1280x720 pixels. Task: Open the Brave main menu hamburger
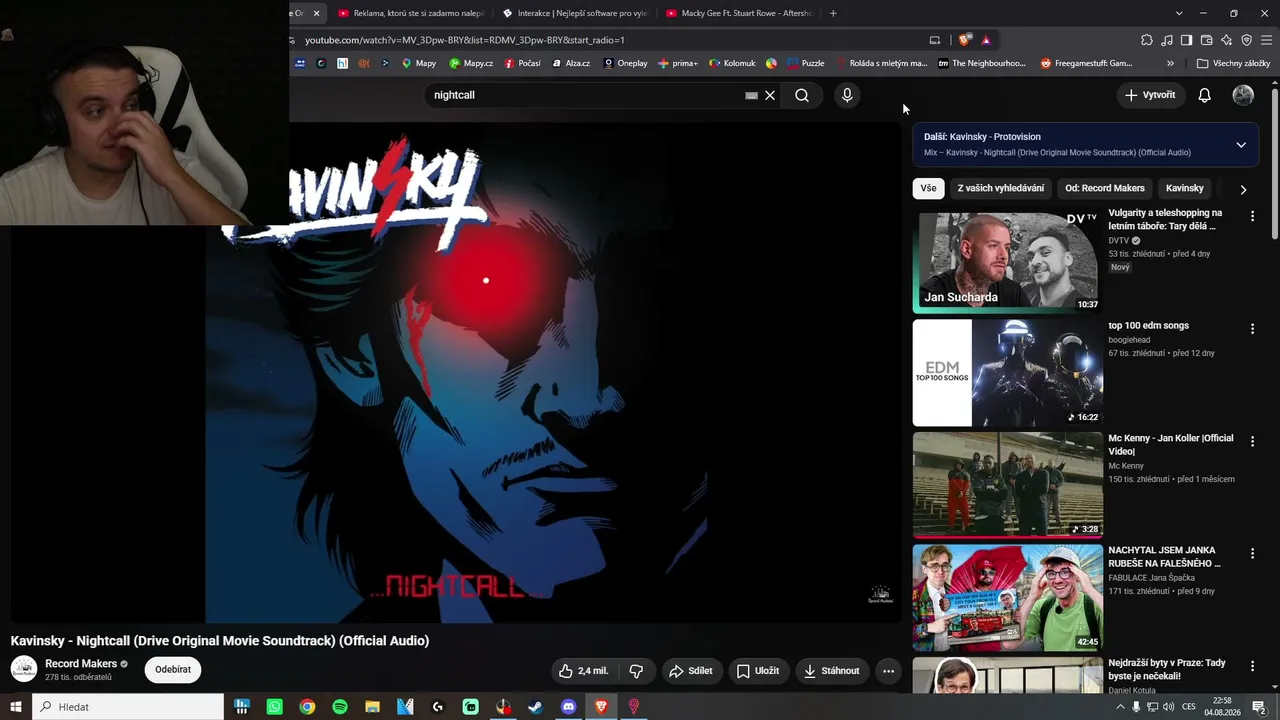(x=1267, y=40)
